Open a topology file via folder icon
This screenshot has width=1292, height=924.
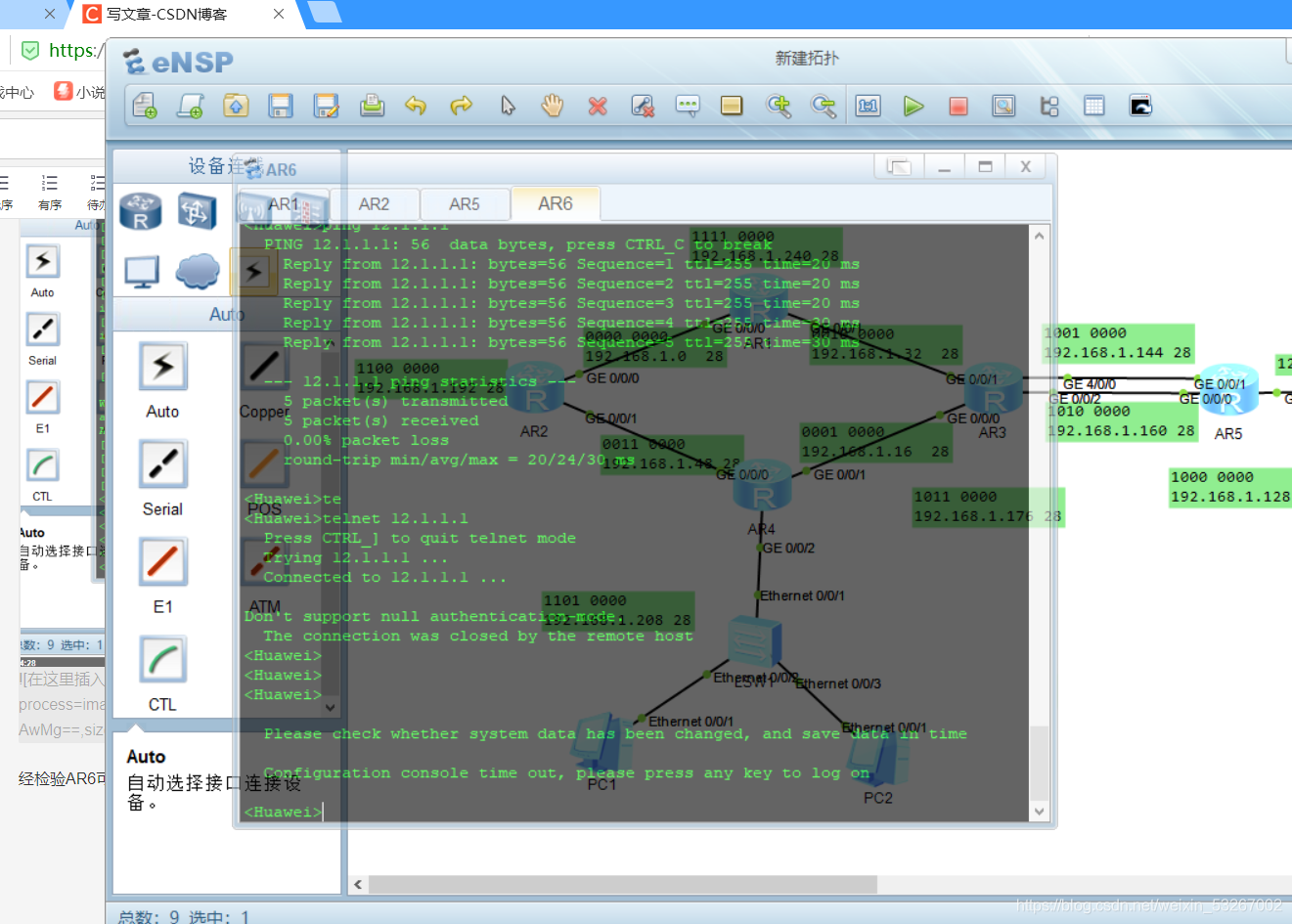(236, 106)
